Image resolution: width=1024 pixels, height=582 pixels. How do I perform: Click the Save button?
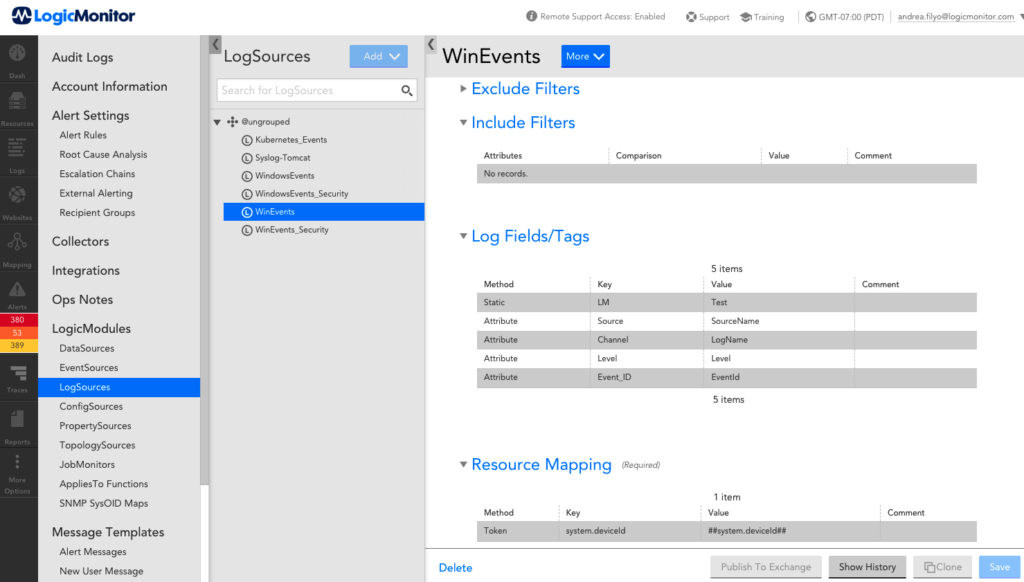point(999,567)
